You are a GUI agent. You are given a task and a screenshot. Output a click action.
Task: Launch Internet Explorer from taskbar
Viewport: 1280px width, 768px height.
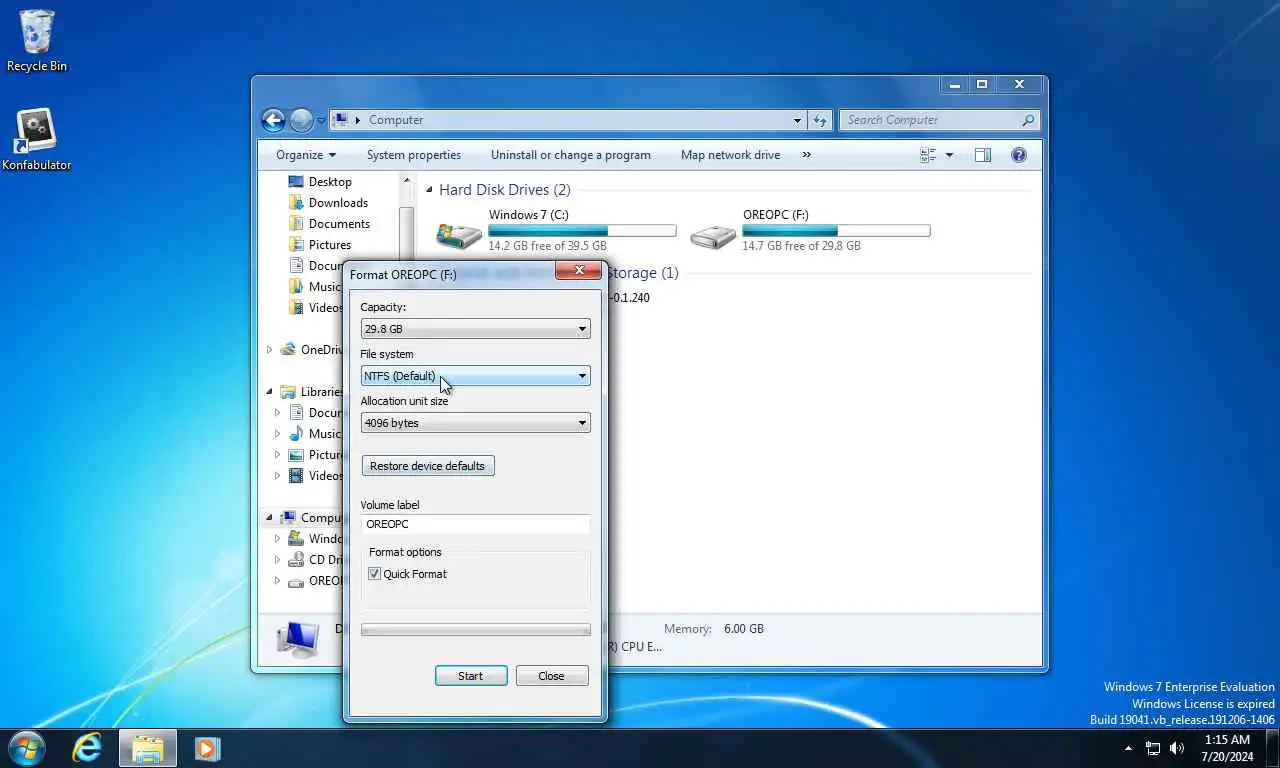(x=87, y=748)
